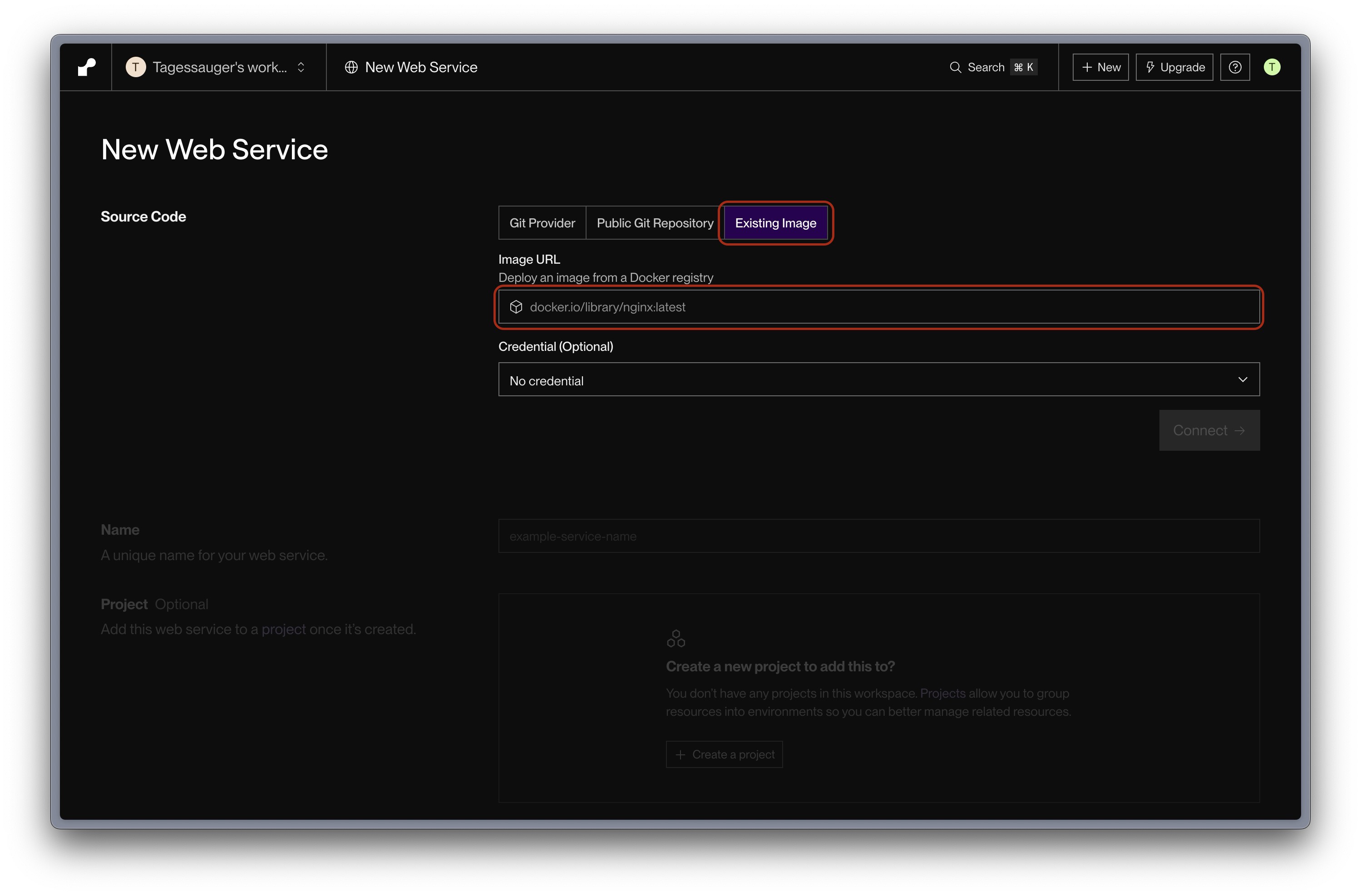
Task: Click the workspace avatar letter T
Action: (136, 67)
